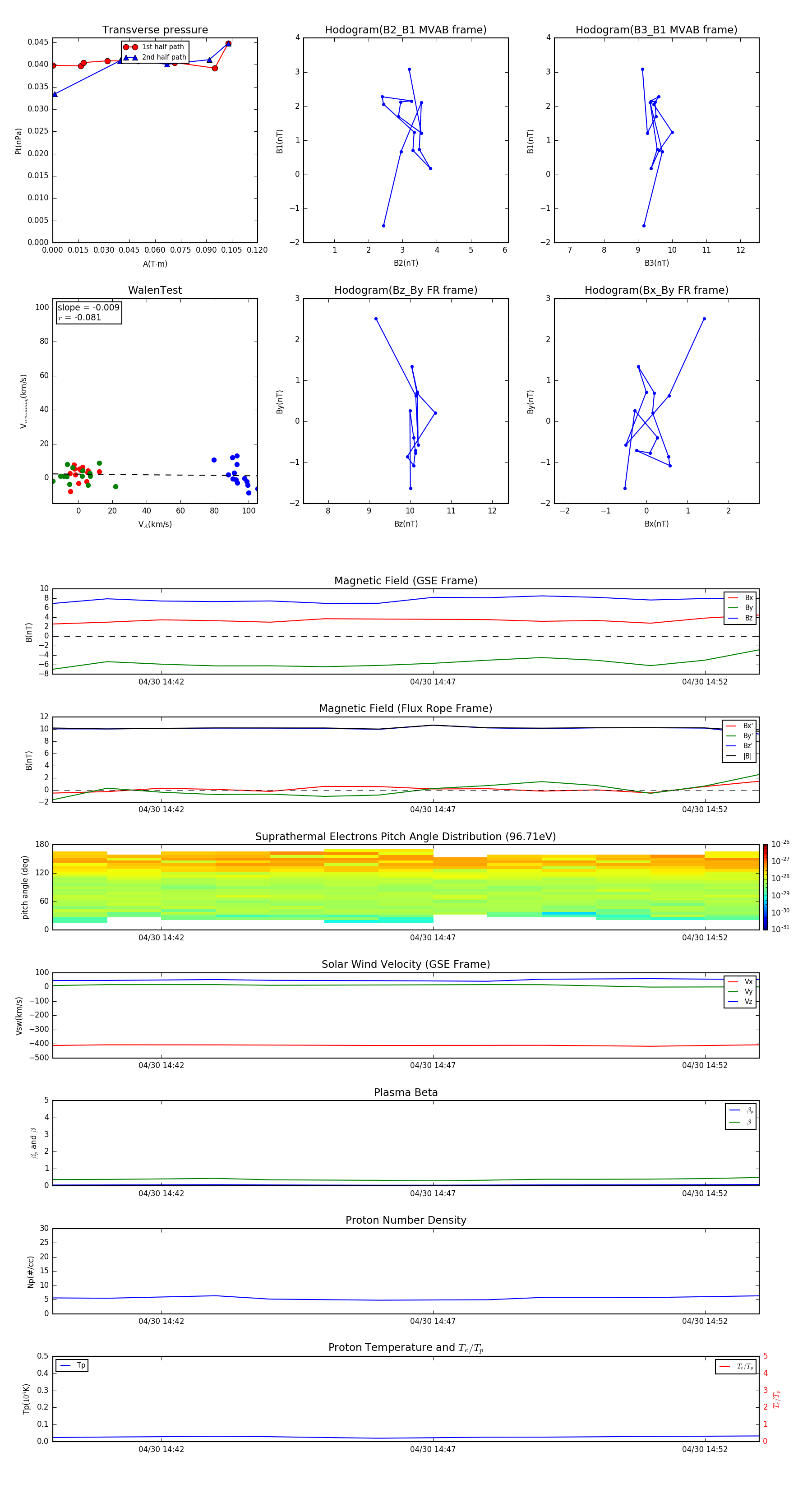The height and width of the screenshot is (1489, 812).
Task: Select the '2nd half path' legend entry
Action: (x=155, y=57)
